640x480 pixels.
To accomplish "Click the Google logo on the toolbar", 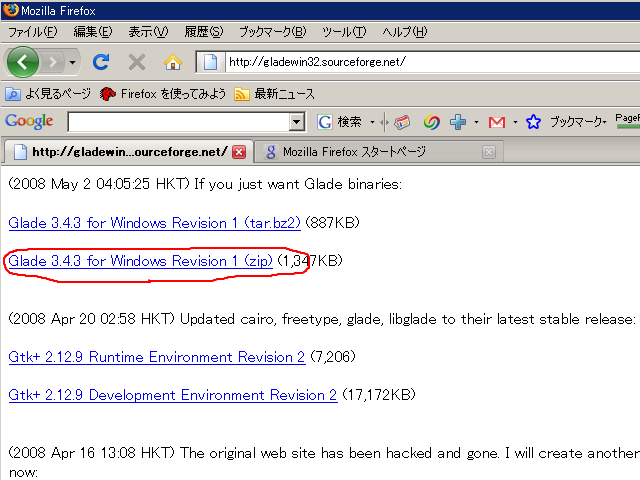I will tap(29, 121).
